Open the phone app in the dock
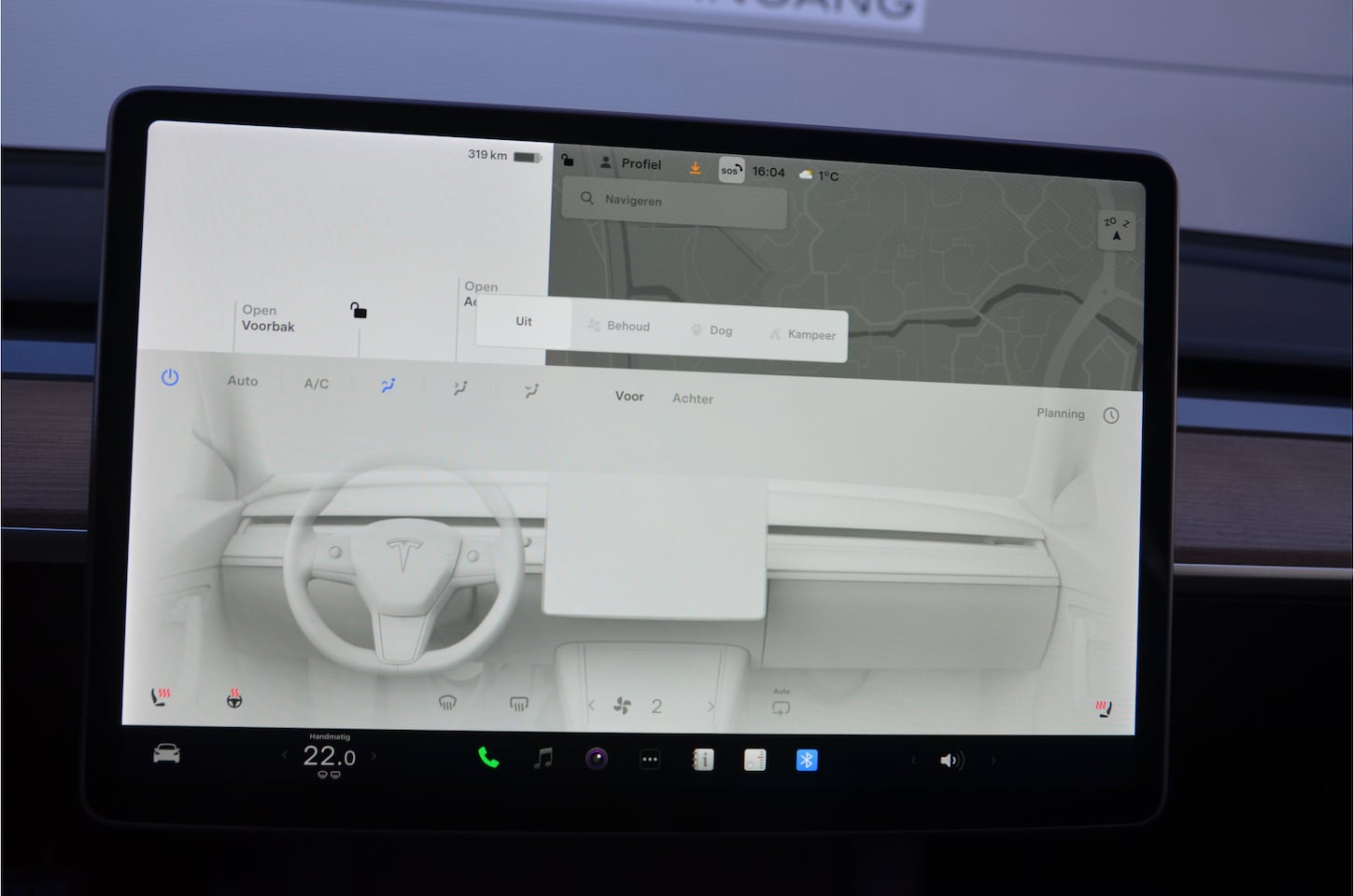The height and width of the screenshot is (896, 1354). [487, 758]
